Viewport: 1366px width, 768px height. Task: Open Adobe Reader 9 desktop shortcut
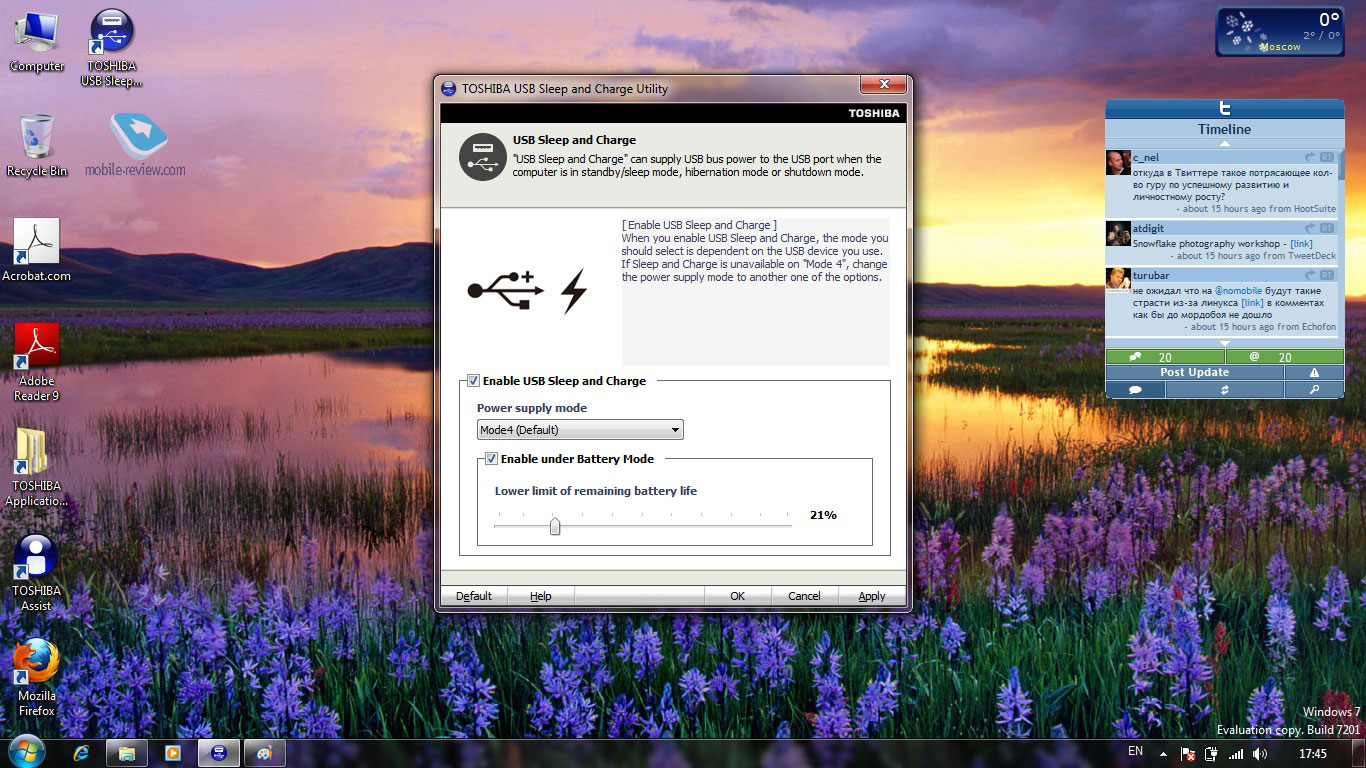coord(36,362)
